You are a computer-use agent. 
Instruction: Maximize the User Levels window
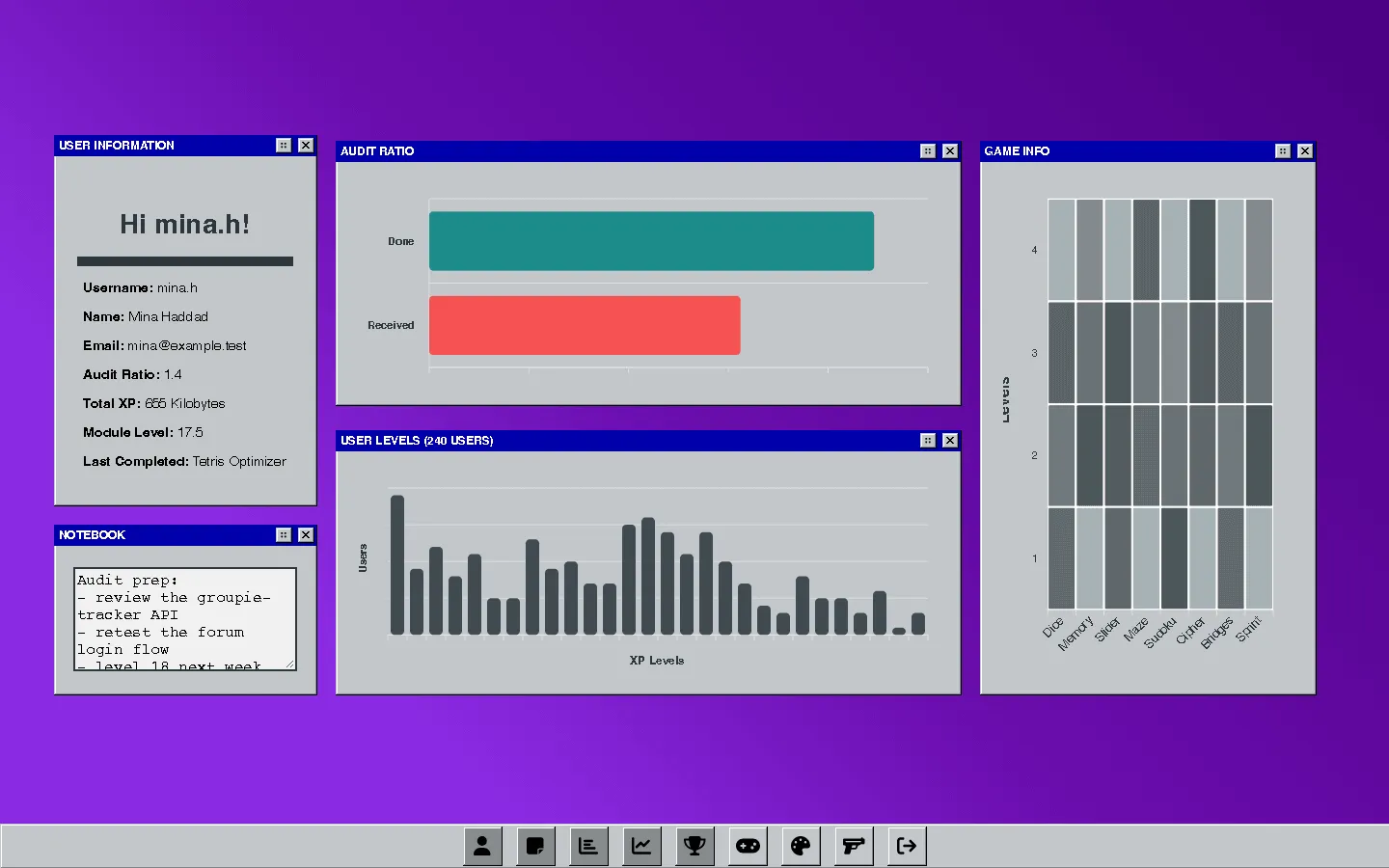928,441
